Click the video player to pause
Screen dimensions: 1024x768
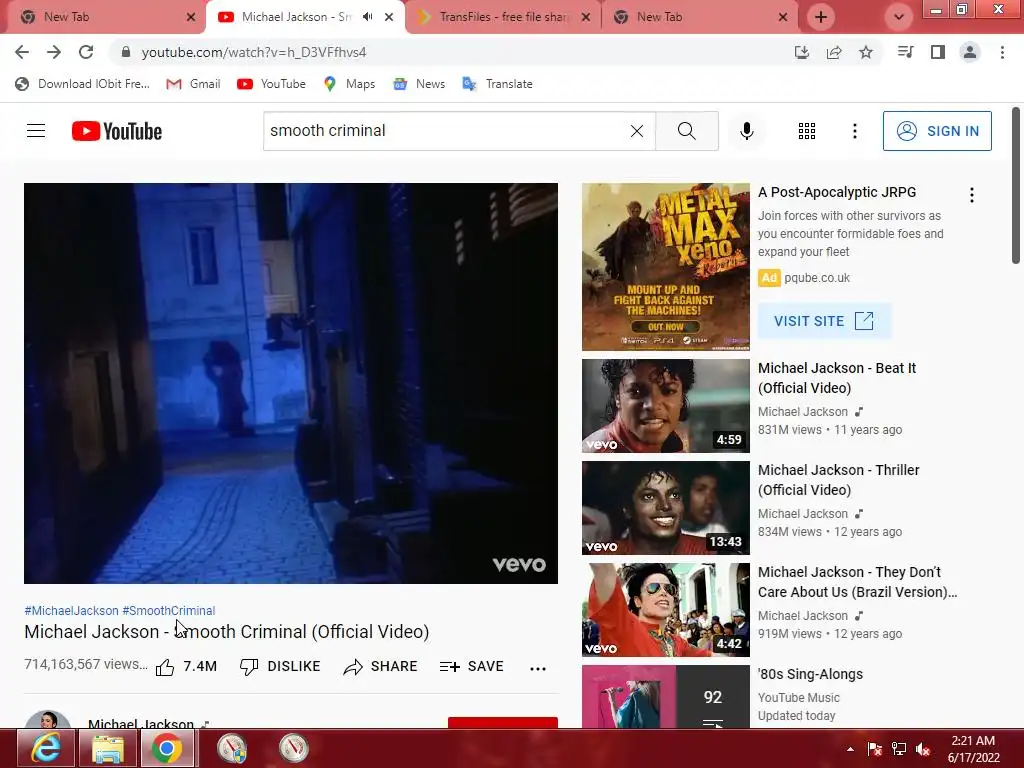click(291, 383)
